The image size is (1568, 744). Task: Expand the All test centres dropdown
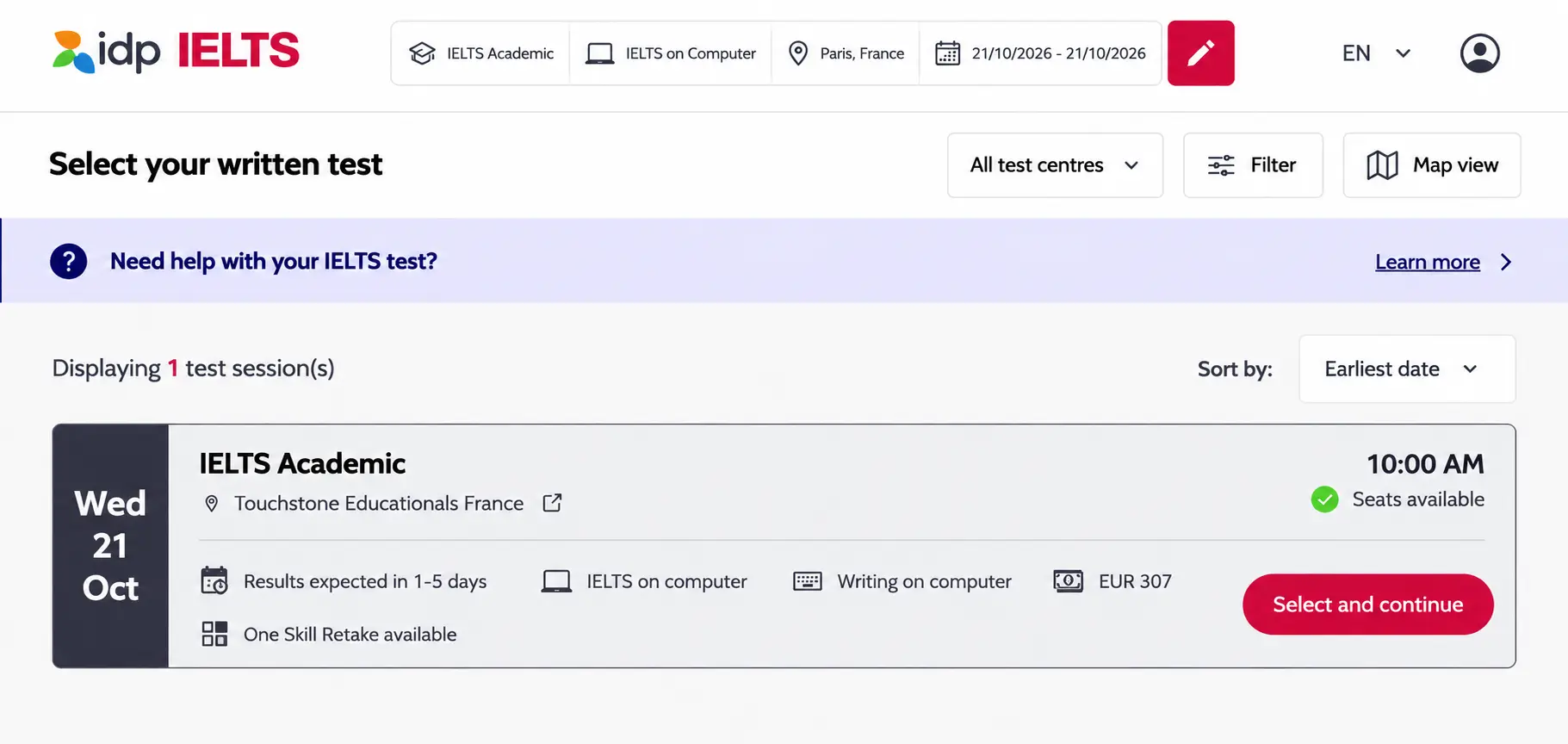point(1055,165)
